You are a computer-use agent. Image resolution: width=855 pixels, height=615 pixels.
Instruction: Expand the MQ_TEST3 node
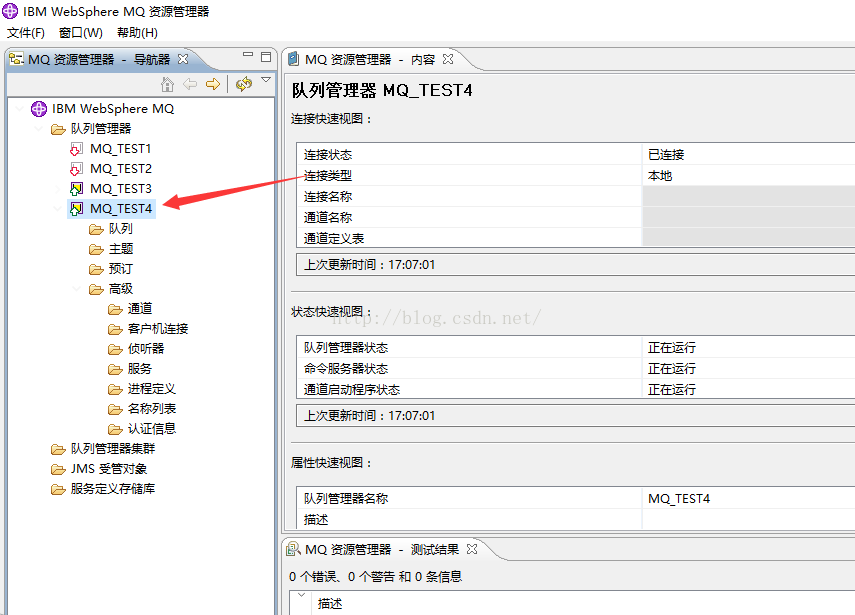click(58, 189)
